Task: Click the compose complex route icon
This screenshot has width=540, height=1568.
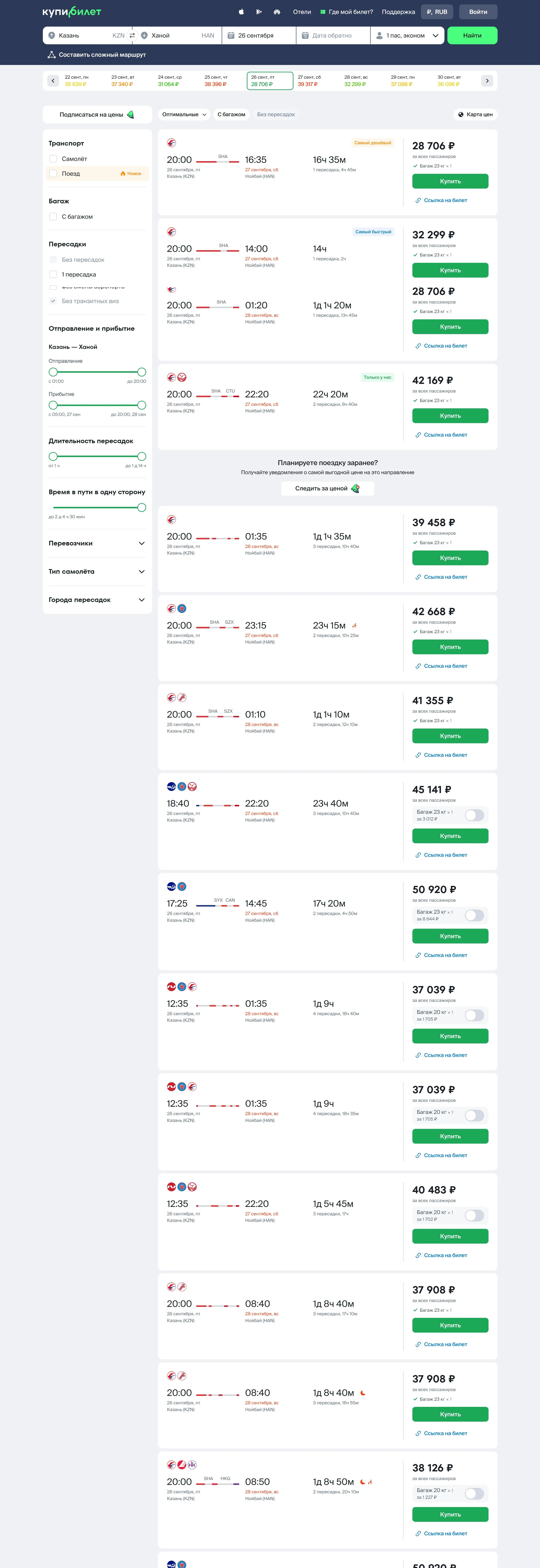Action: [x=52, y=55]
